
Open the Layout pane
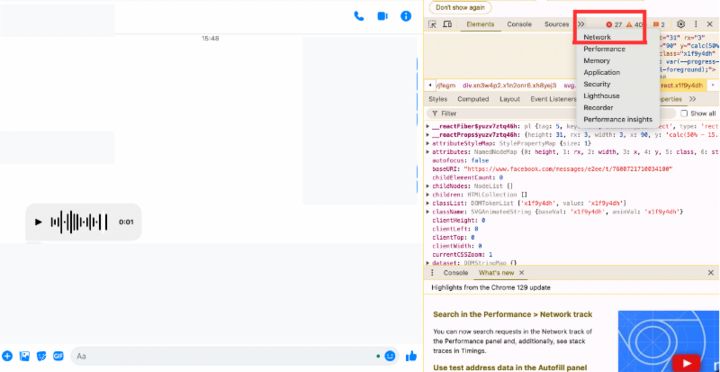(510, 99)
